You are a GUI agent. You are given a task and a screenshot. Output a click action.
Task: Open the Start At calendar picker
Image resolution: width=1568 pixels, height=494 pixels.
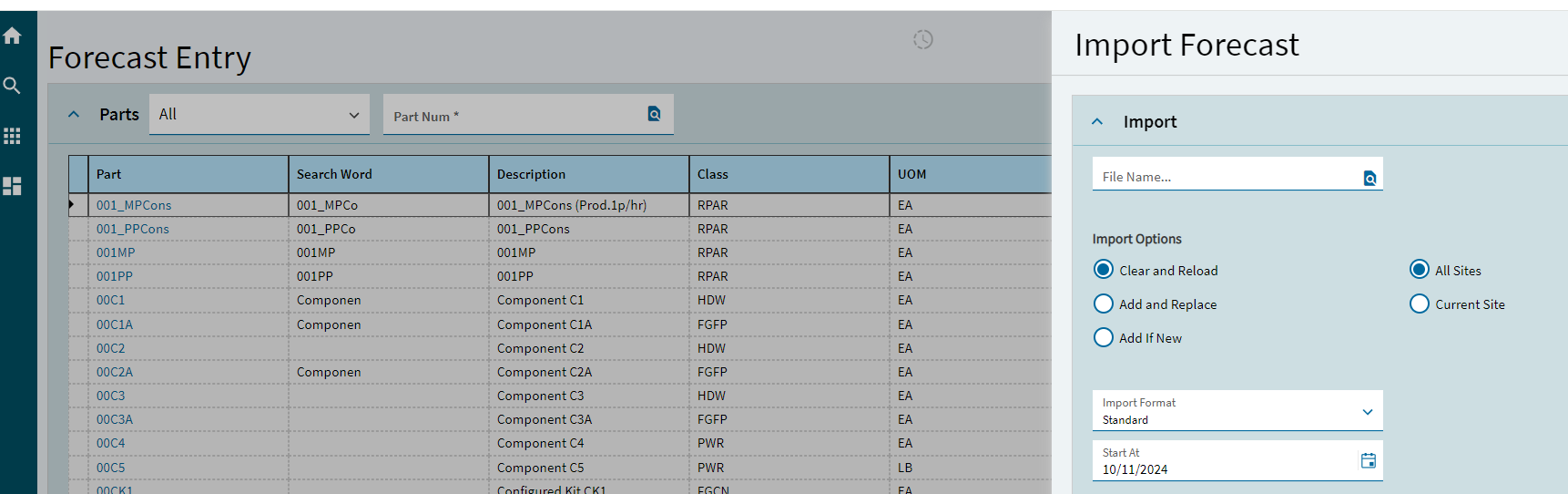pyautogui.click(x=1368, y=460)
